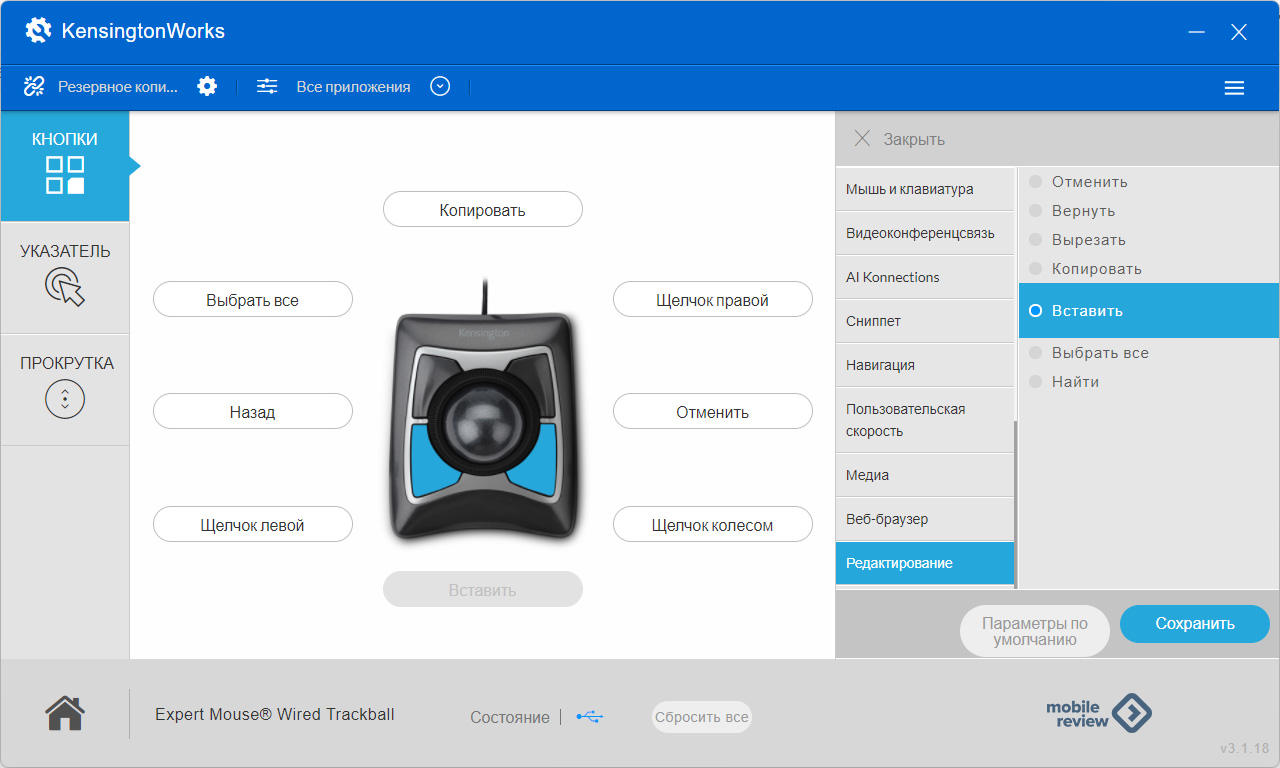Select AI Konnections category
Image resolution: width=1280 pixels, height=768 pixels.
(925, 277)
